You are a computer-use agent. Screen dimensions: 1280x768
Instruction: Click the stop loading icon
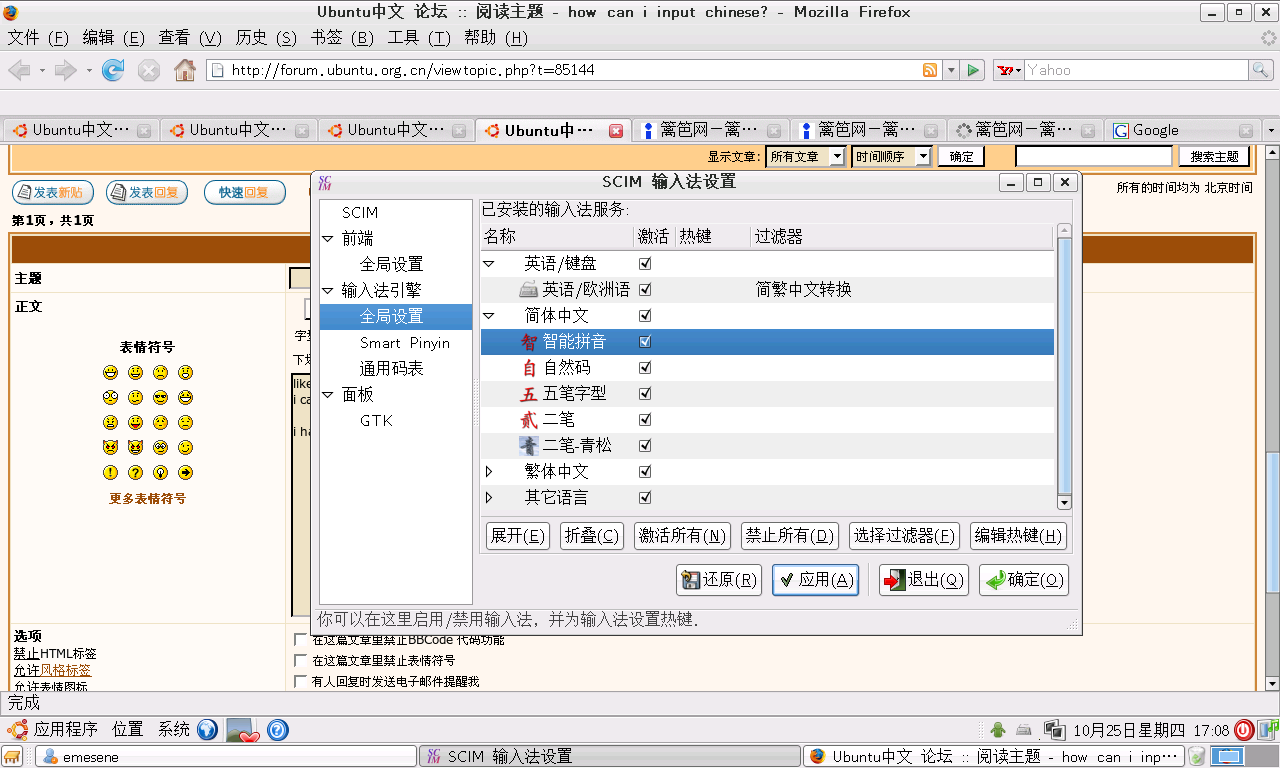point(149,70)
